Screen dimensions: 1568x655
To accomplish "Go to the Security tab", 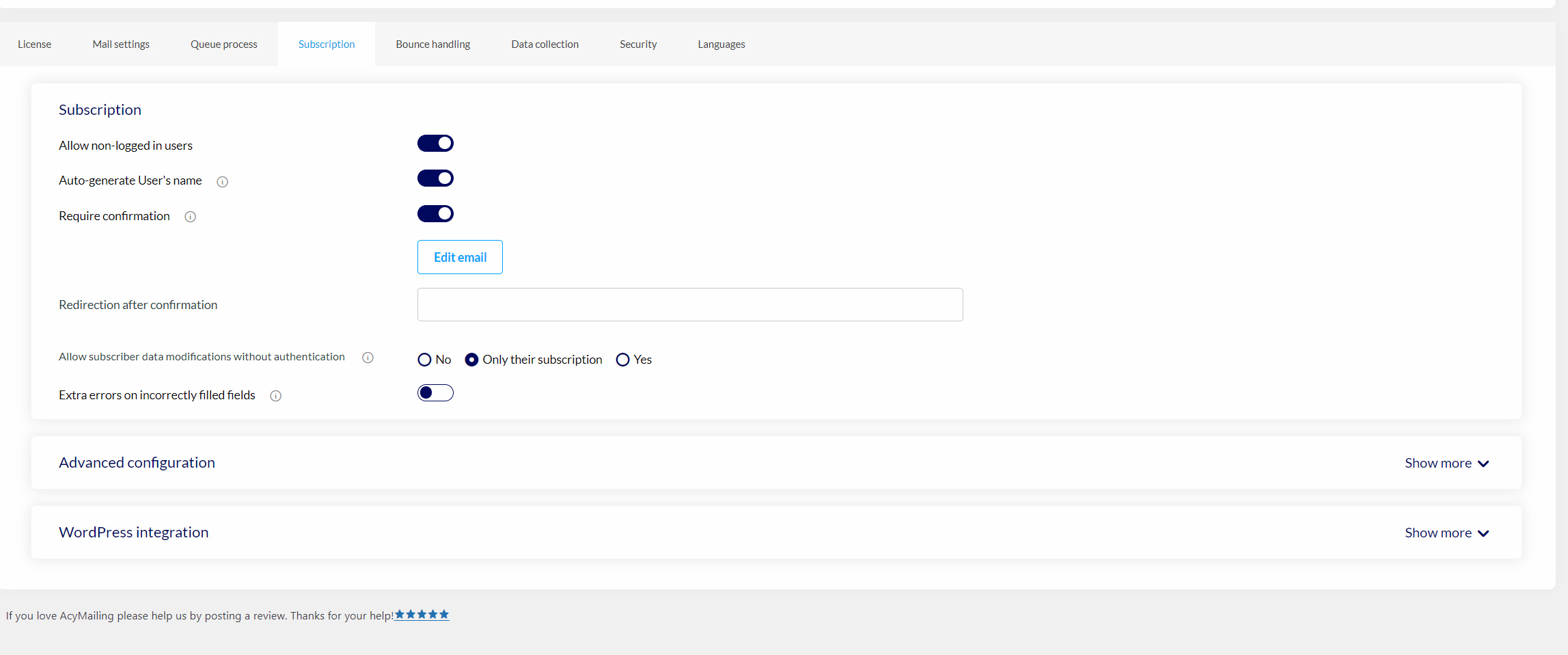I will tap(637, 44).
